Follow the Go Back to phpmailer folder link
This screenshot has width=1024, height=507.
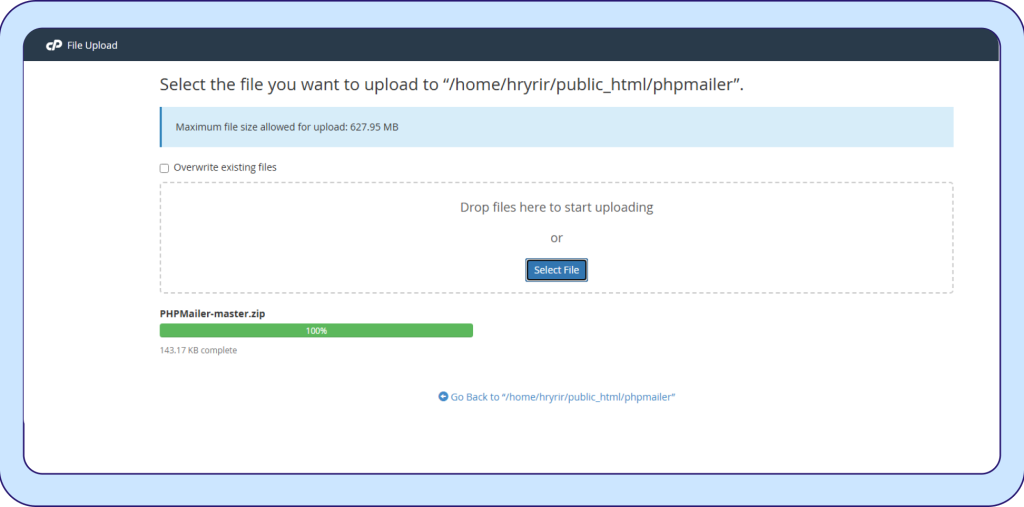pos(563,397)
